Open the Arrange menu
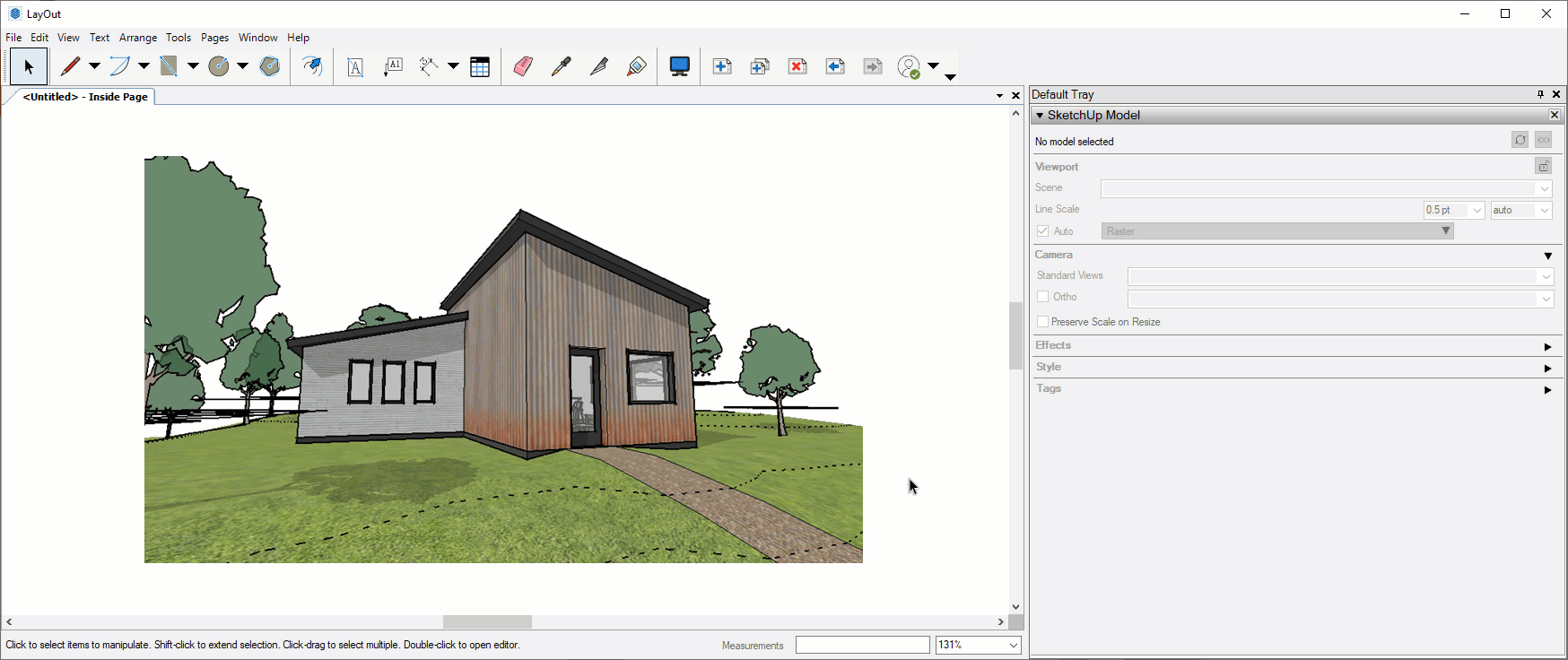Screen dimensions: 1568x660 pos(138,38)
